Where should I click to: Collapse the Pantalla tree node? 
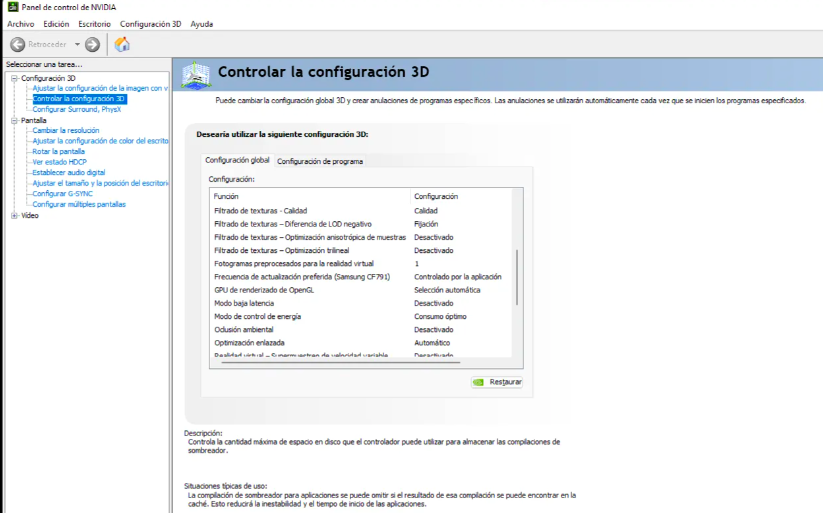click(14, 120)
